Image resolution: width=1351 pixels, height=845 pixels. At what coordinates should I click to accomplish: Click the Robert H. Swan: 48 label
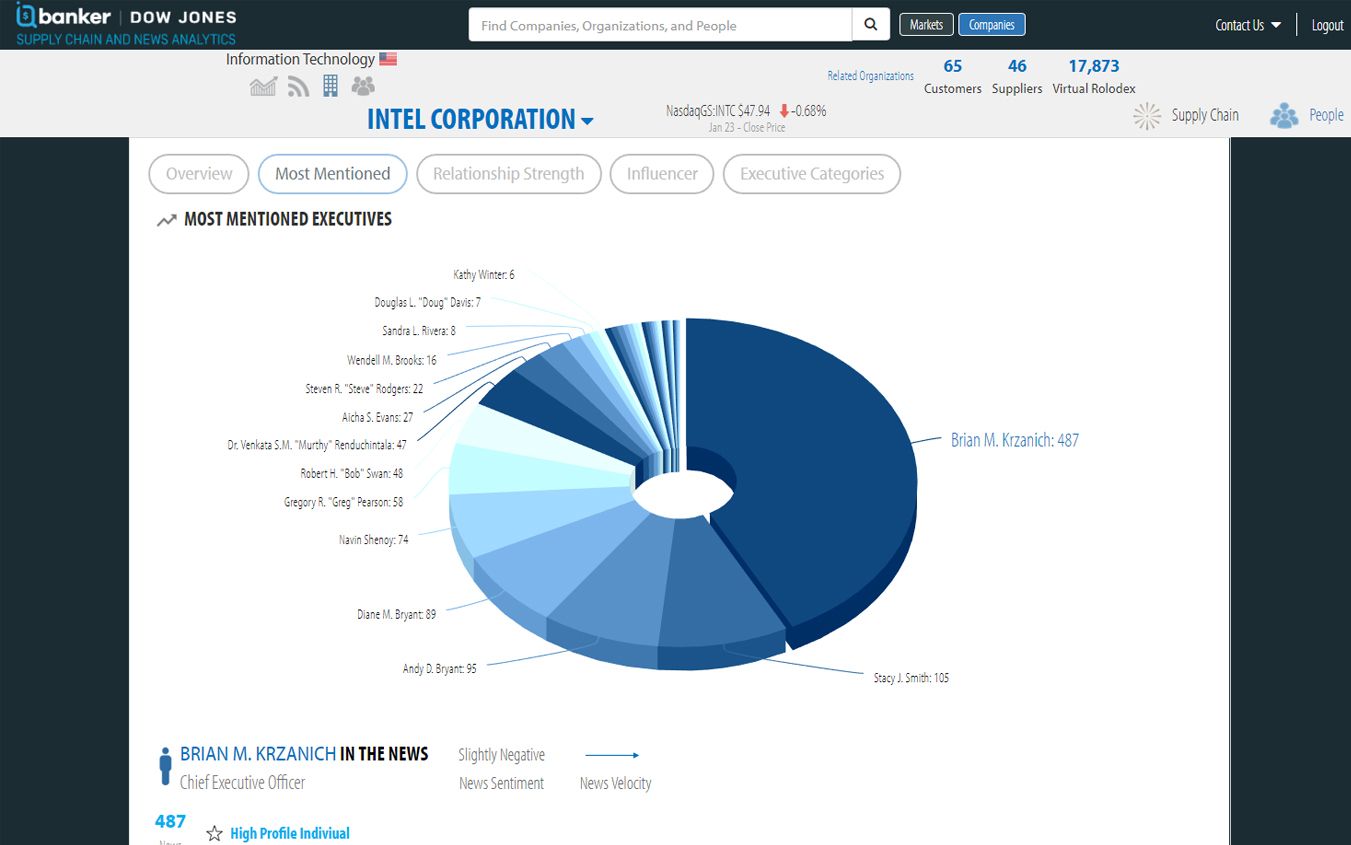coord(352,474)
